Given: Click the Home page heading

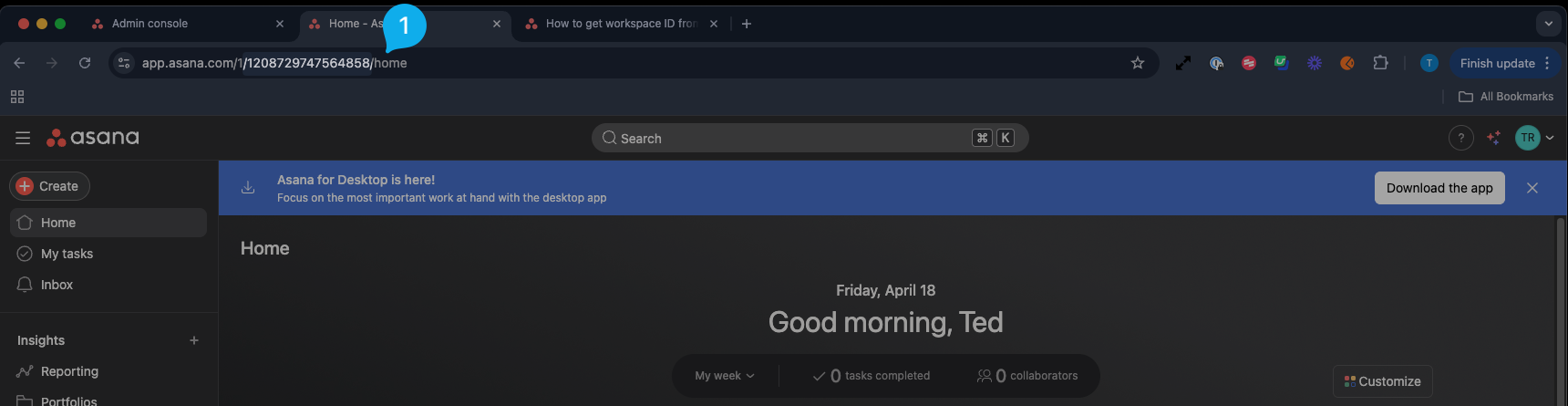Looking at the screenshot, I should pyautogui.click(x=265, y=248).
